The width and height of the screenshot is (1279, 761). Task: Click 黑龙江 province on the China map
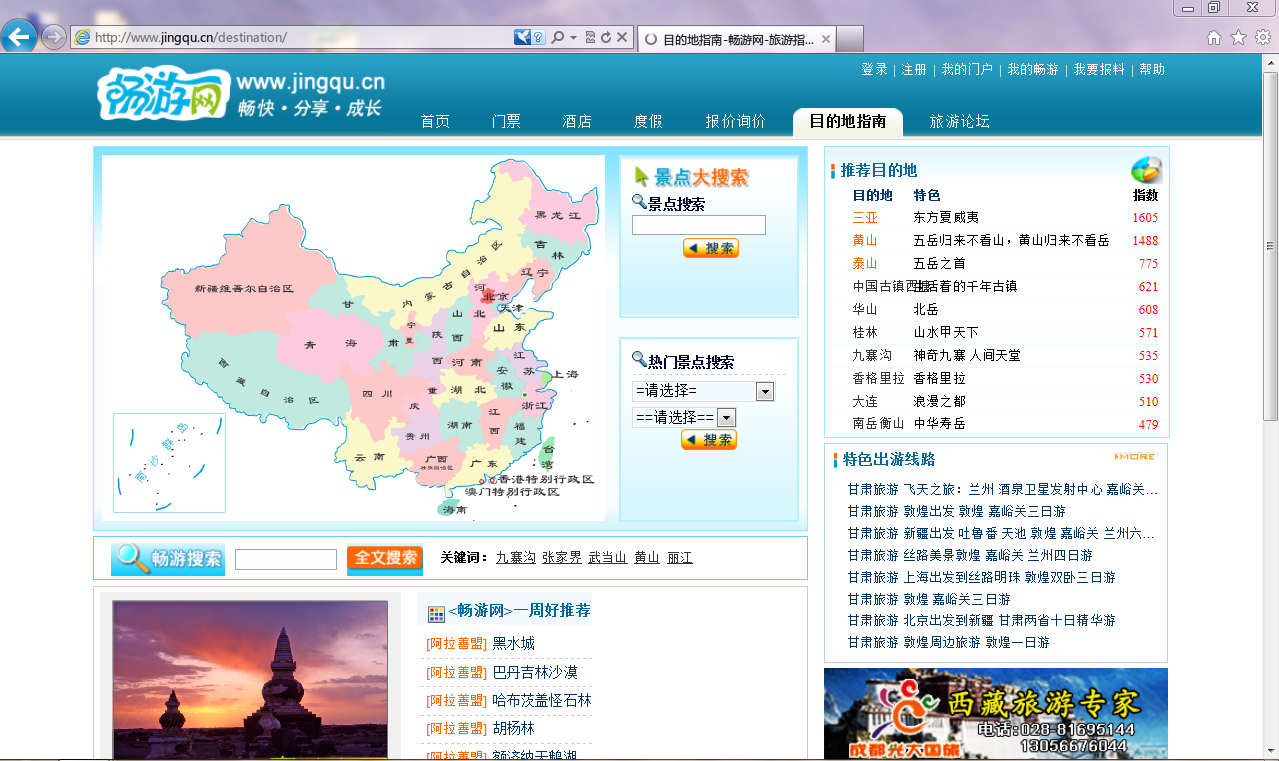click(558, 215)
